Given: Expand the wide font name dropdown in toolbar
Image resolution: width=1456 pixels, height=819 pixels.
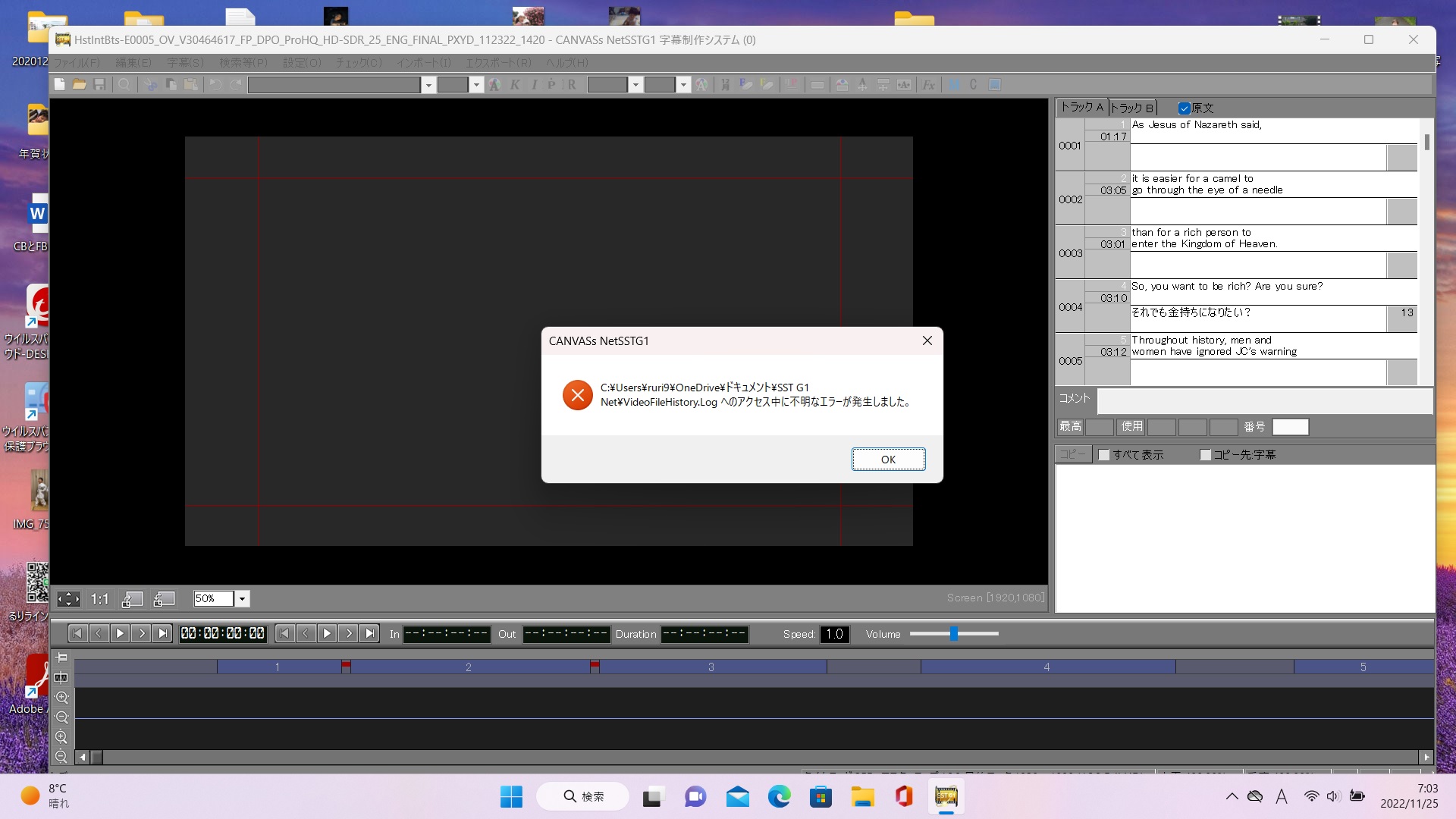Looking at the screenshot, I should pos(428,85).
